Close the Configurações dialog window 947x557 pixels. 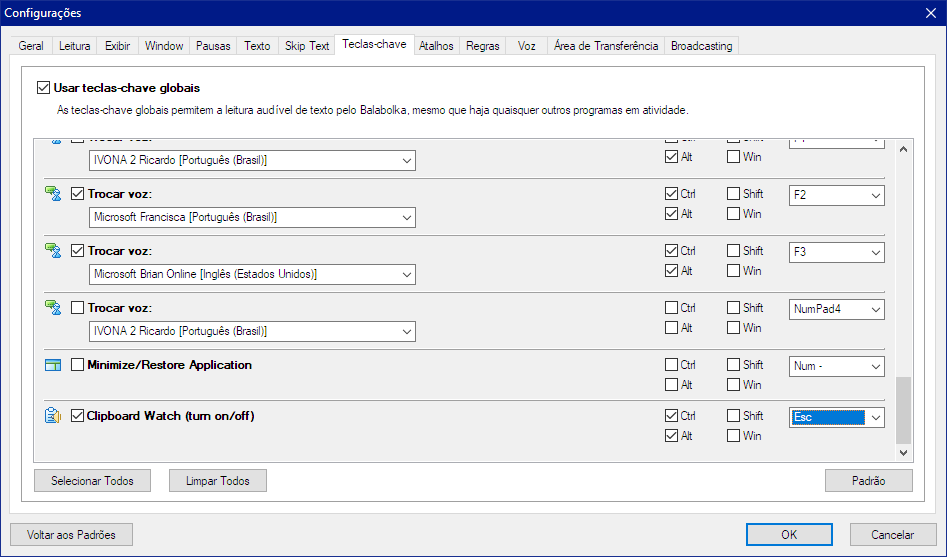930,13
